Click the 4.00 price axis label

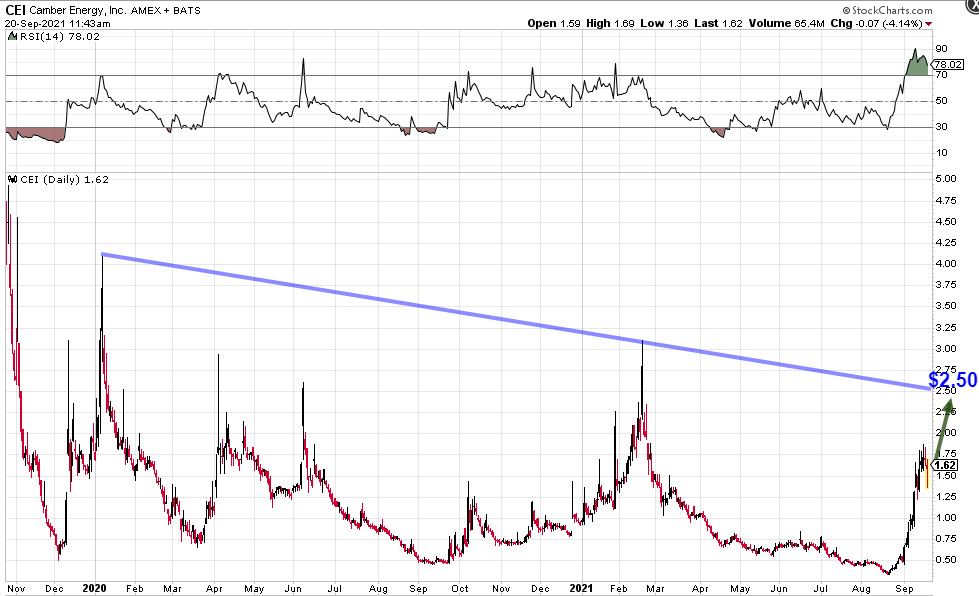point(945,263)
